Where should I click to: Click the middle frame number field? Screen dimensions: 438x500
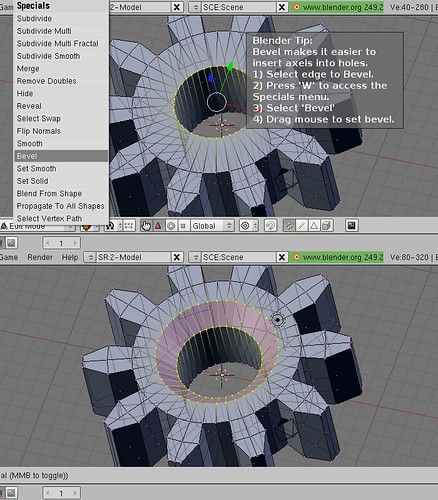point(61,243)
